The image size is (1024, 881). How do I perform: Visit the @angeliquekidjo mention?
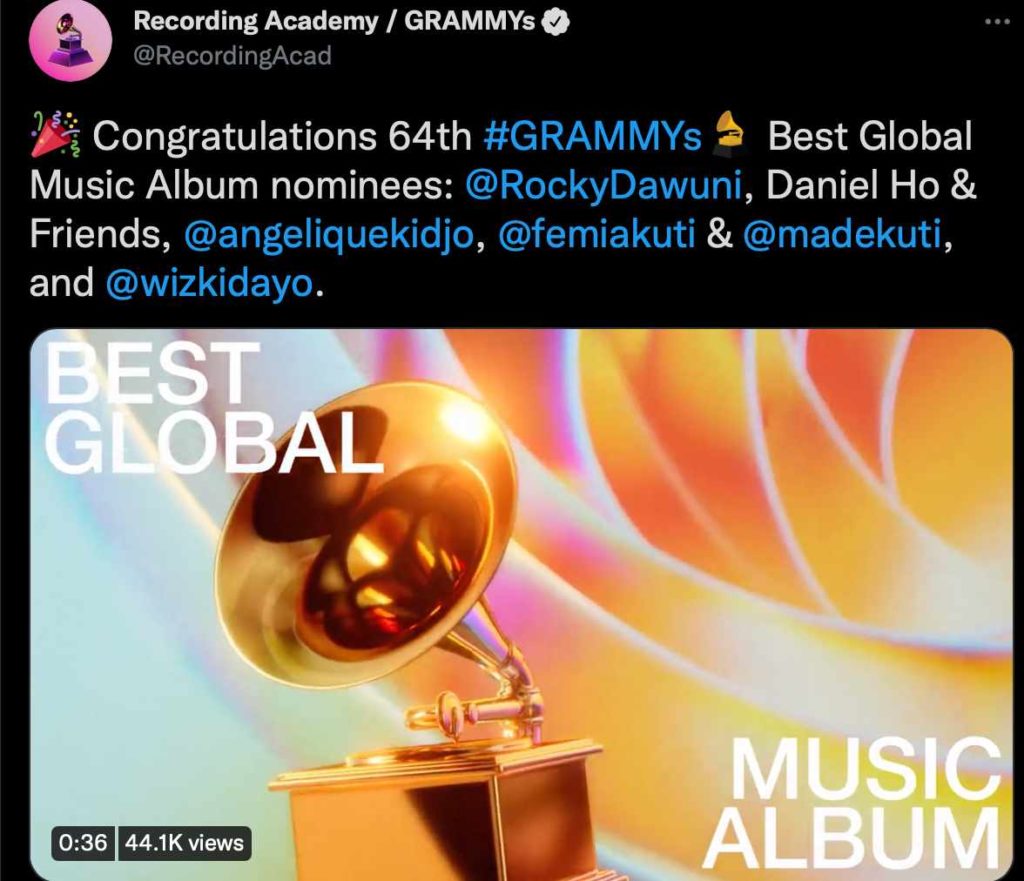(x=328, y=235)
